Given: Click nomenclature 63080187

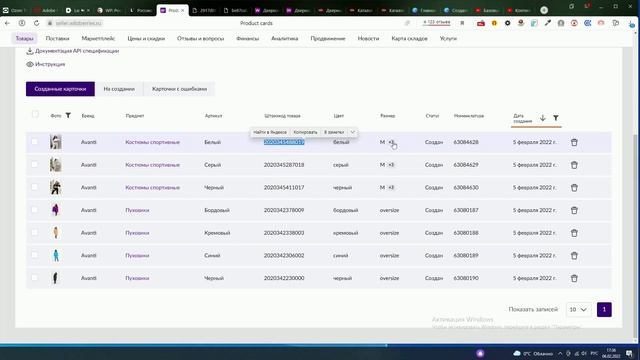Looking at the screenshot, I should (x=466, y=210).
